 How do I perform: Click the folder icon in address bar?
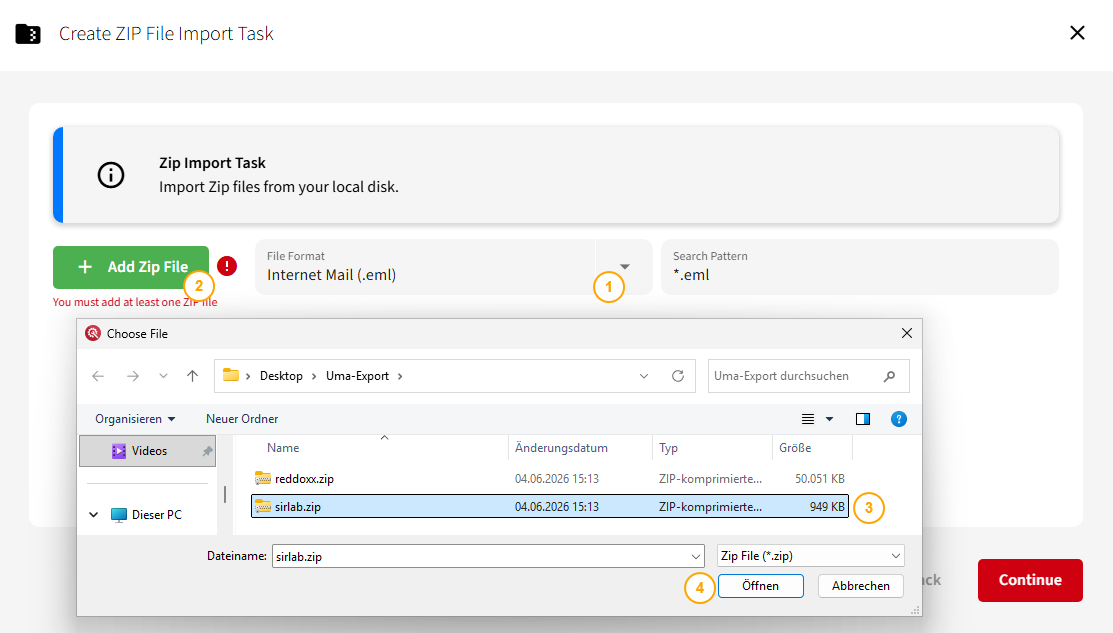pyautogui.click(x=231, y=375)
